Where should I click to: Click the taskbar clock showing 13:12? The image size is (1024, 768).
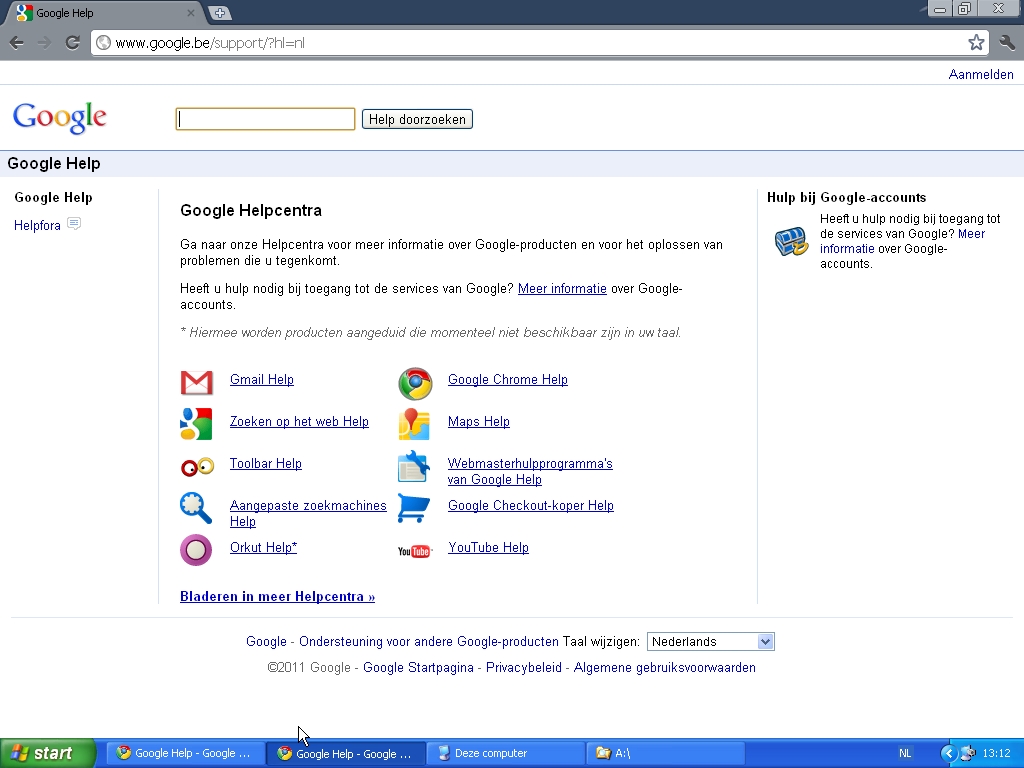click(997, 753)
